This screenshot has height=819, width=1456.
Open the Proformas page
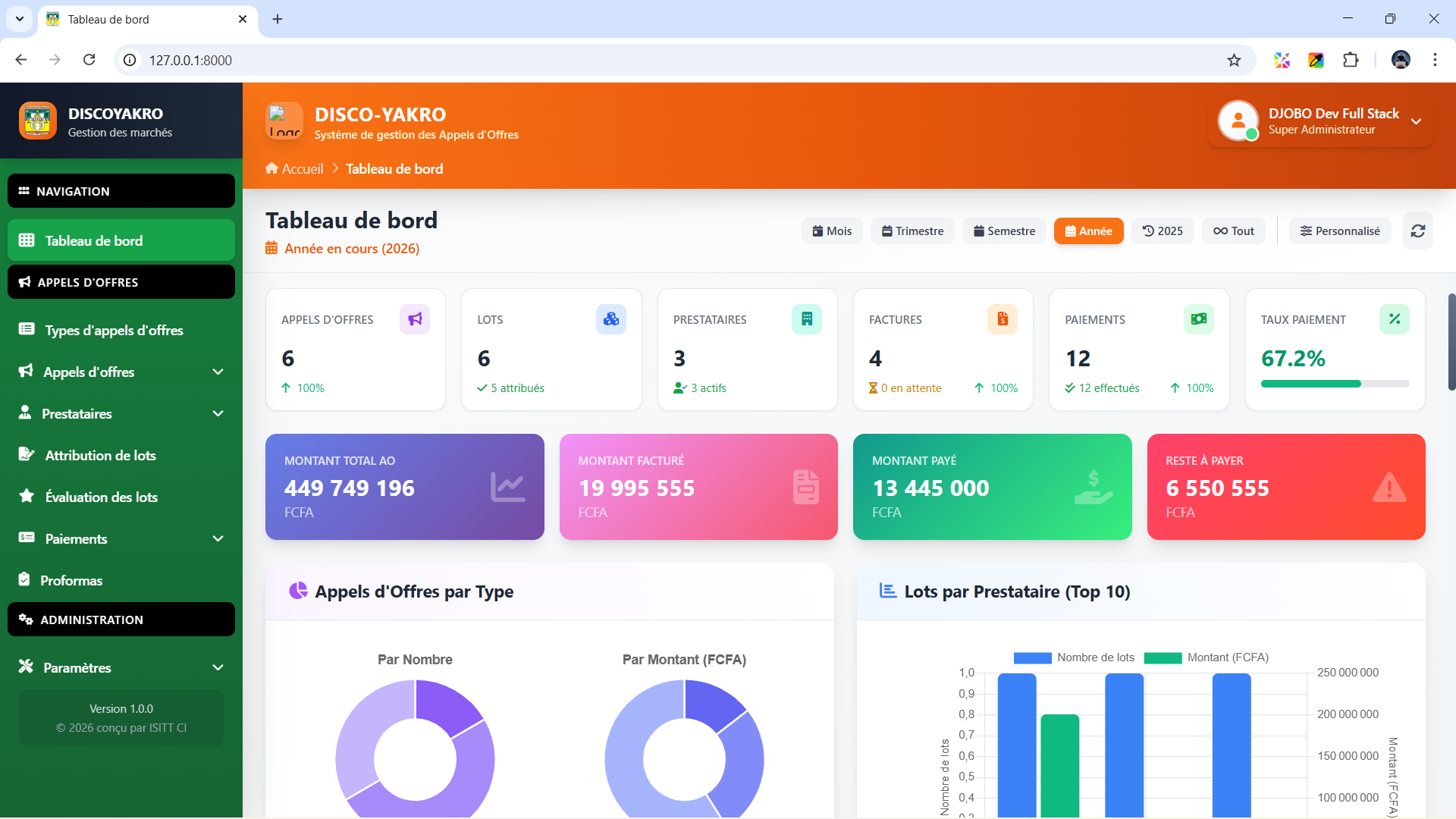[121, 580]
